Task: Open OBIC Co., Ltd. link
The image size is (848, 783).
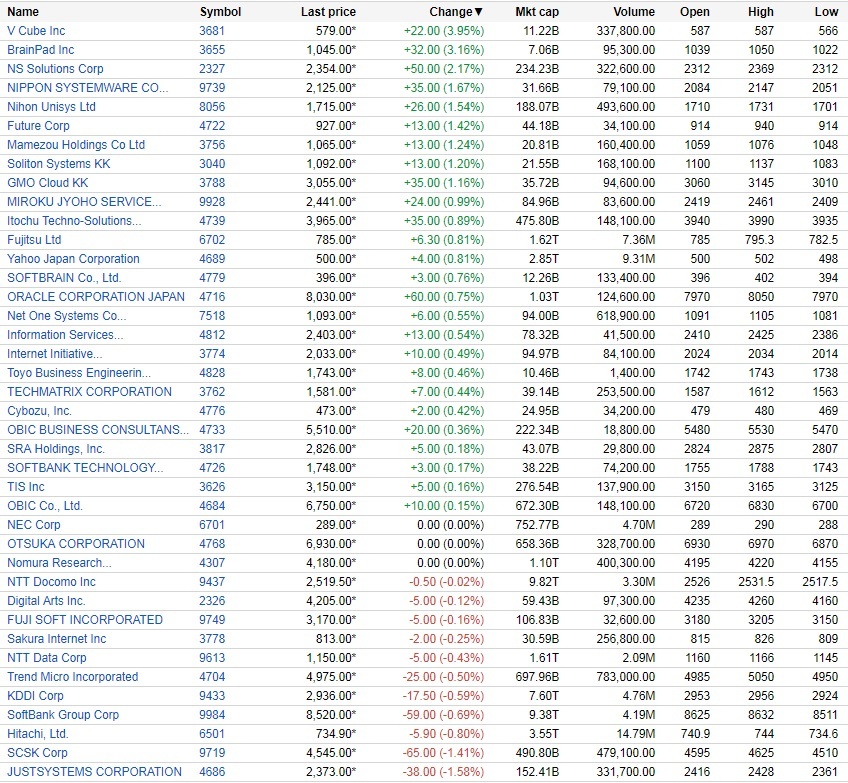Action: [x=45, y=506]
